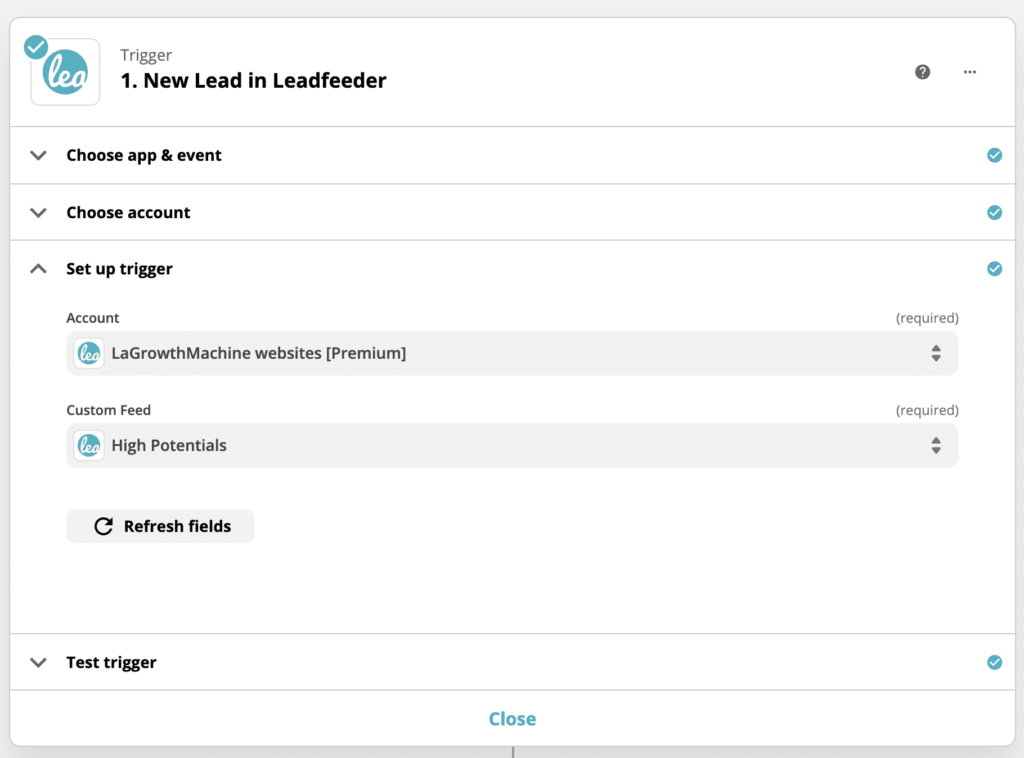Click checkmark badge on the trigger logo
1024x758 pixels.
tap(36, 46)
